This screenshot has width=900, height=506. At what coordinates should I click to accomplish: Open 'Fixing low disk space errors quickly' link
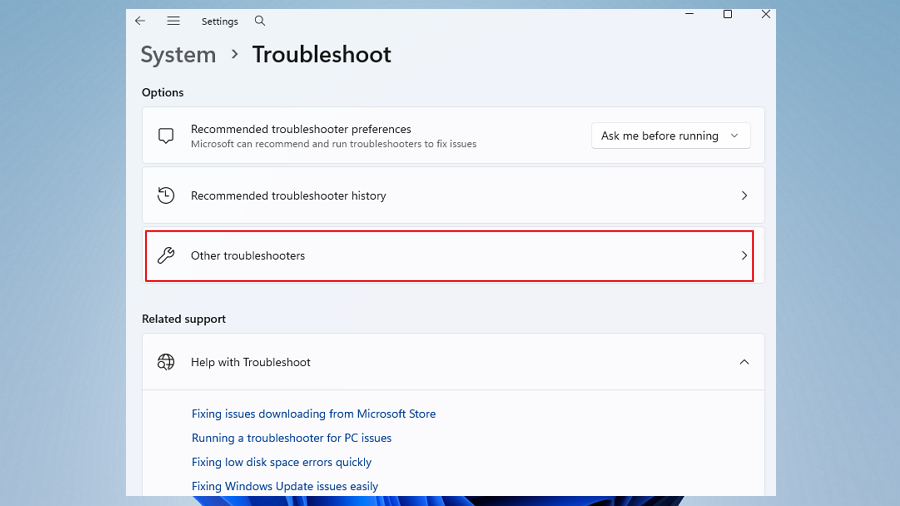(281, 462)
